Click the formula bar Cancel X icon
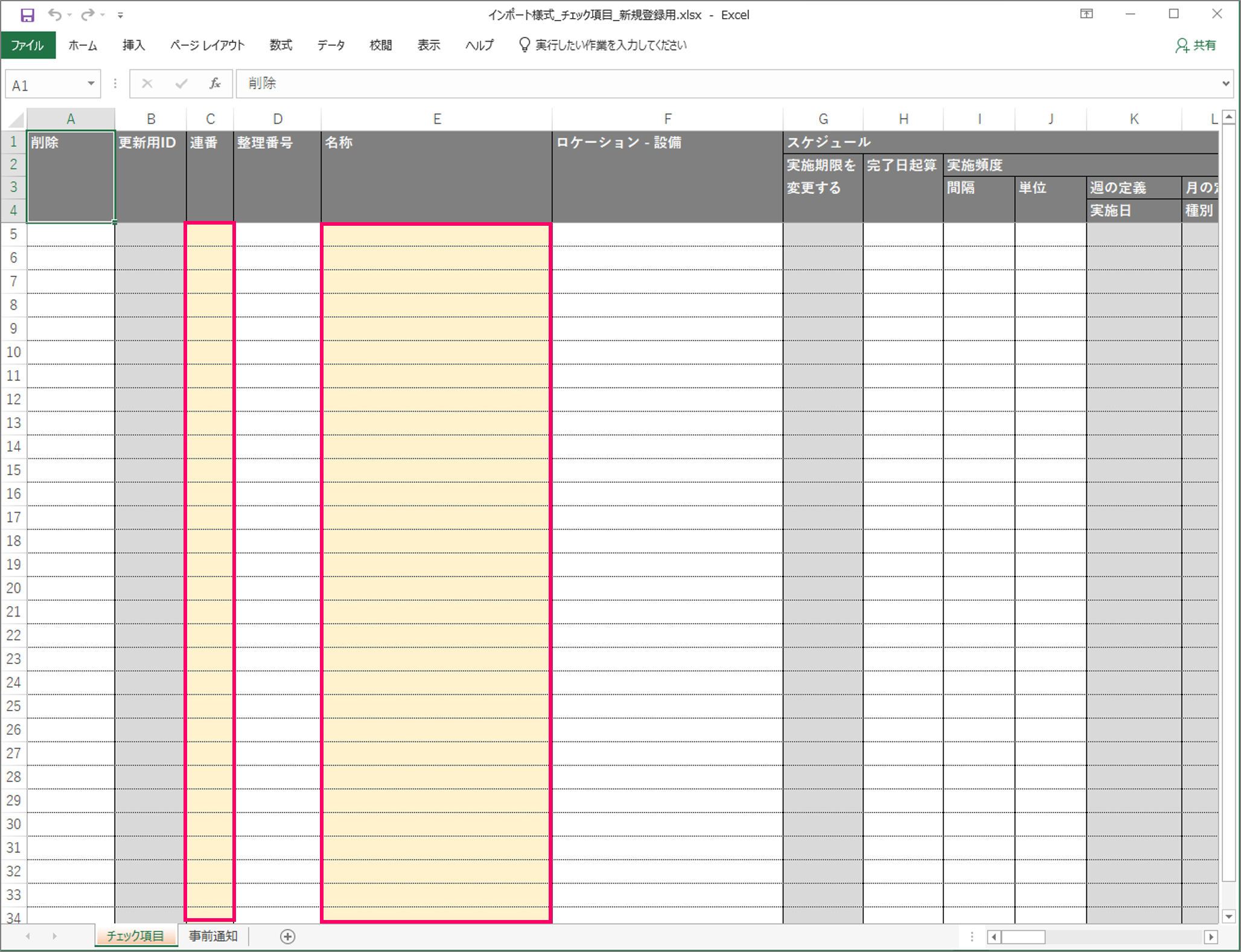This screenshot has width=1241, height=952. click(x=147, y=83)
